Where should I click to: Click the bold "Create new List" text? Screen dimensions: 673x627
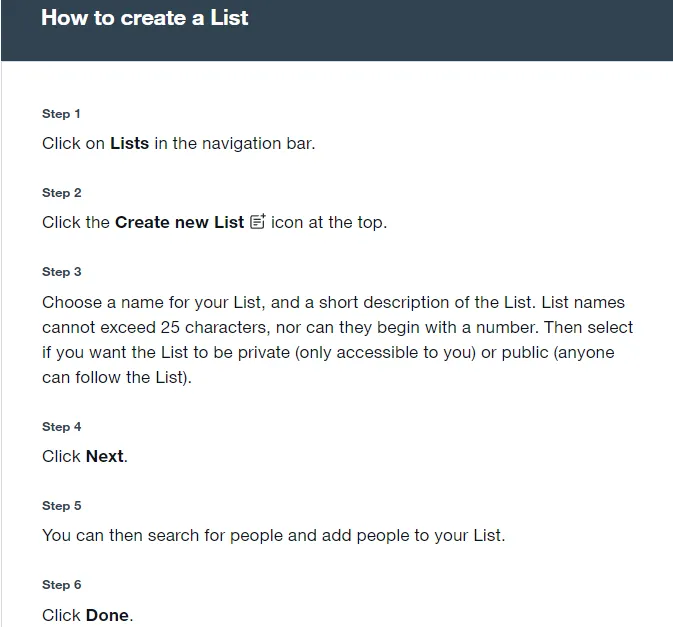tap(179, 222)
